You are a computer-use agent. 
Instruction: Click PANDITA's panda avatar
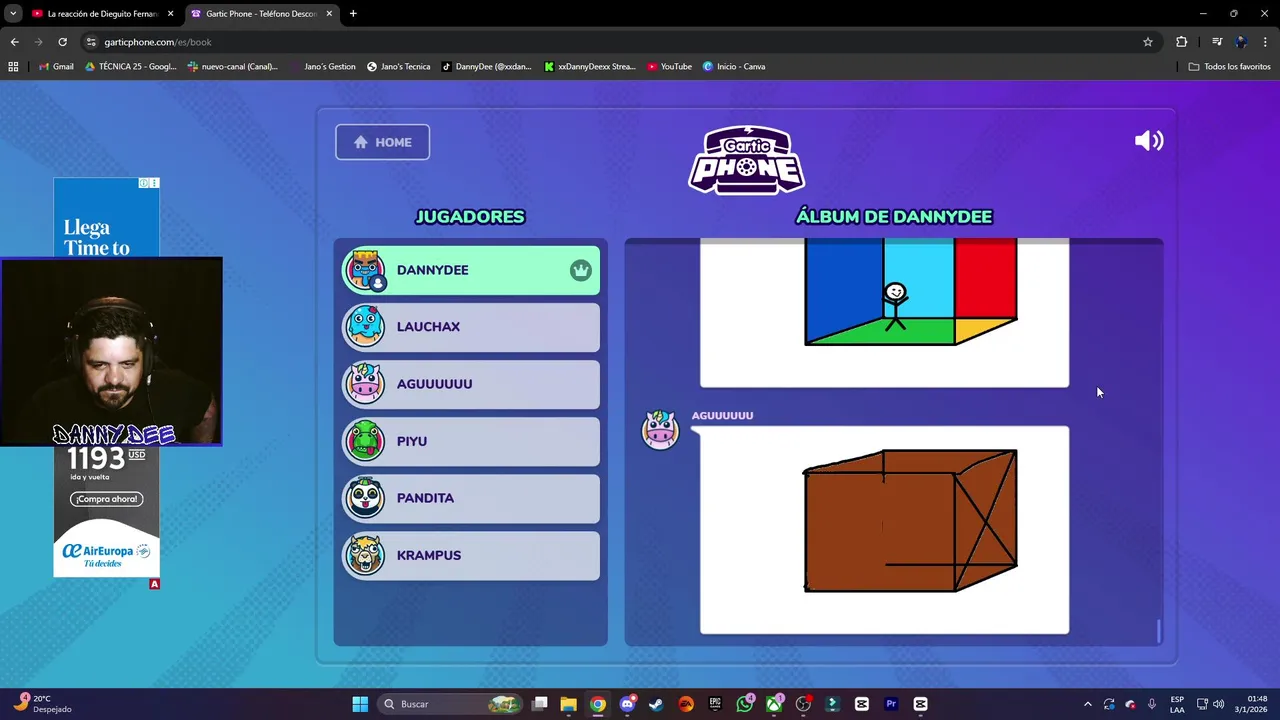(x=365, y=498)
